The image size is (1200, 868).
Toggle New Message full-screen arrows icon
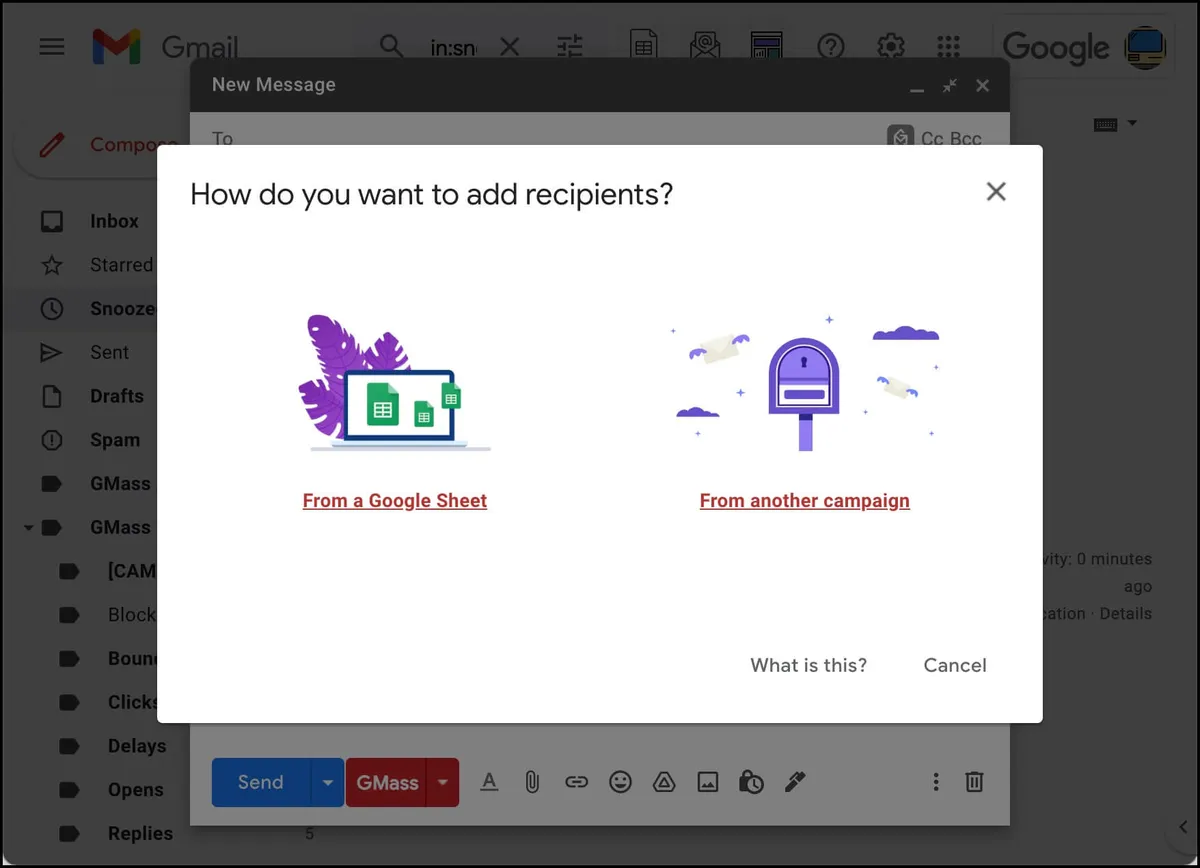click(x=949, y=86)
